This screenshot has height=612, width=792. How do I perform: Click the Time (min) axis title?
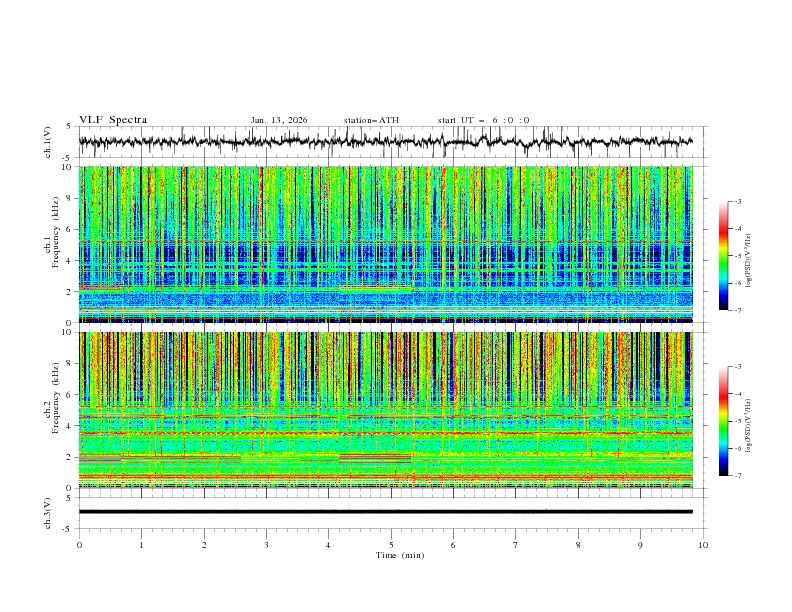398,555
